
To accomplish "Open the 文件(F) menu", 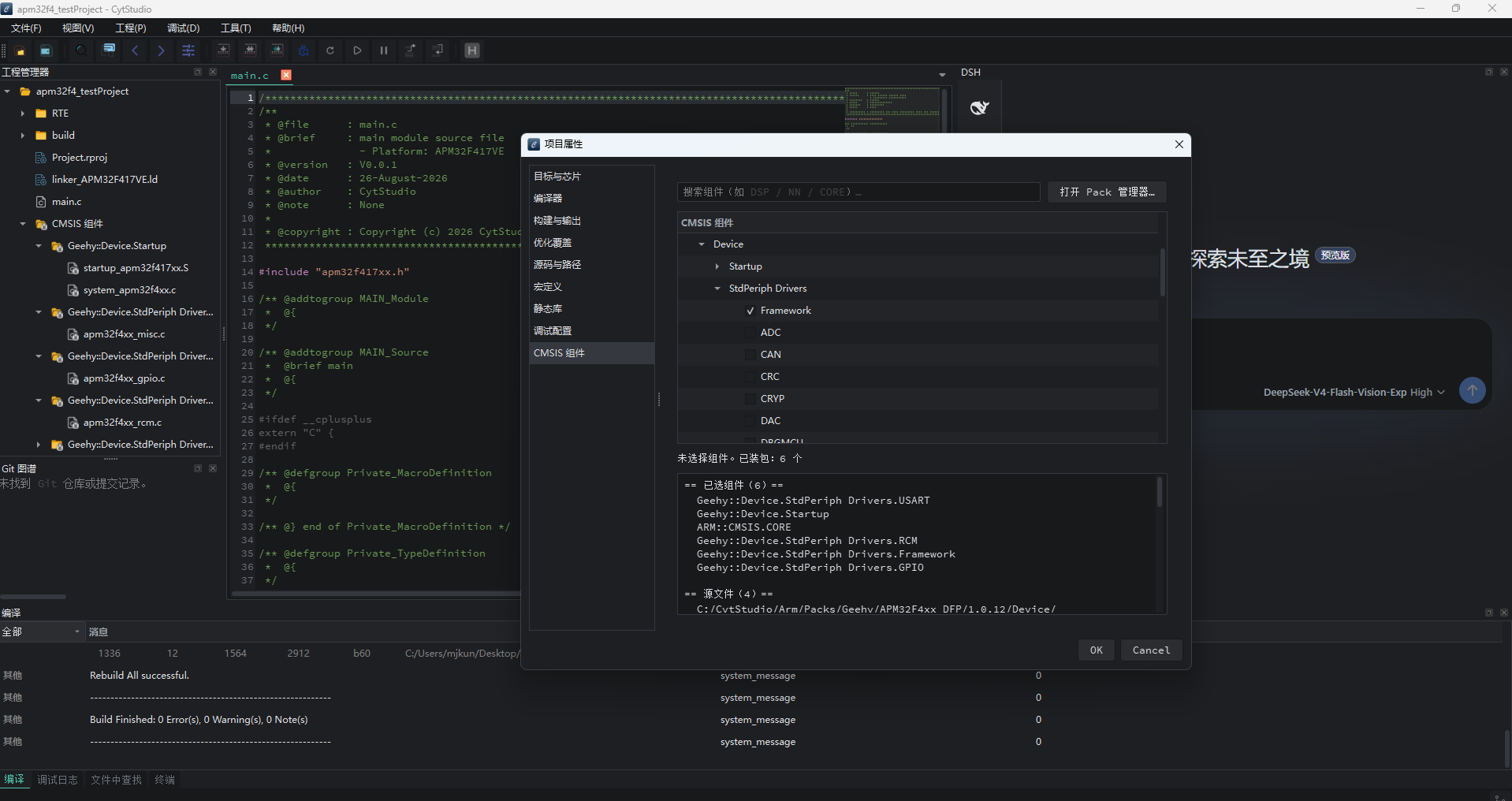I will (x=26, y=28).
